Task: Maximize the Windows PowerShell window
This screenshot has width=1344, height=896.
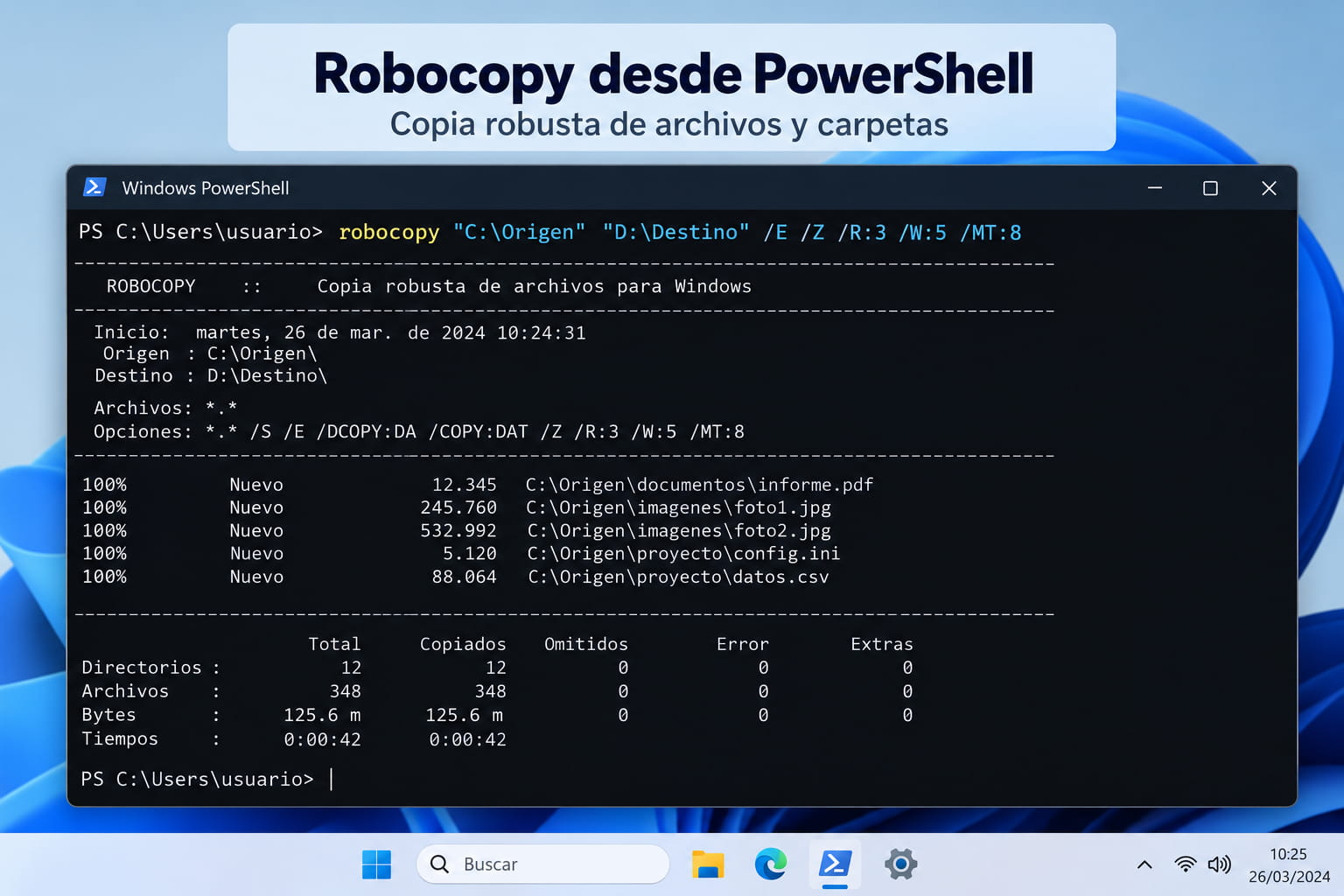Action: click(x=1210, y=188)
